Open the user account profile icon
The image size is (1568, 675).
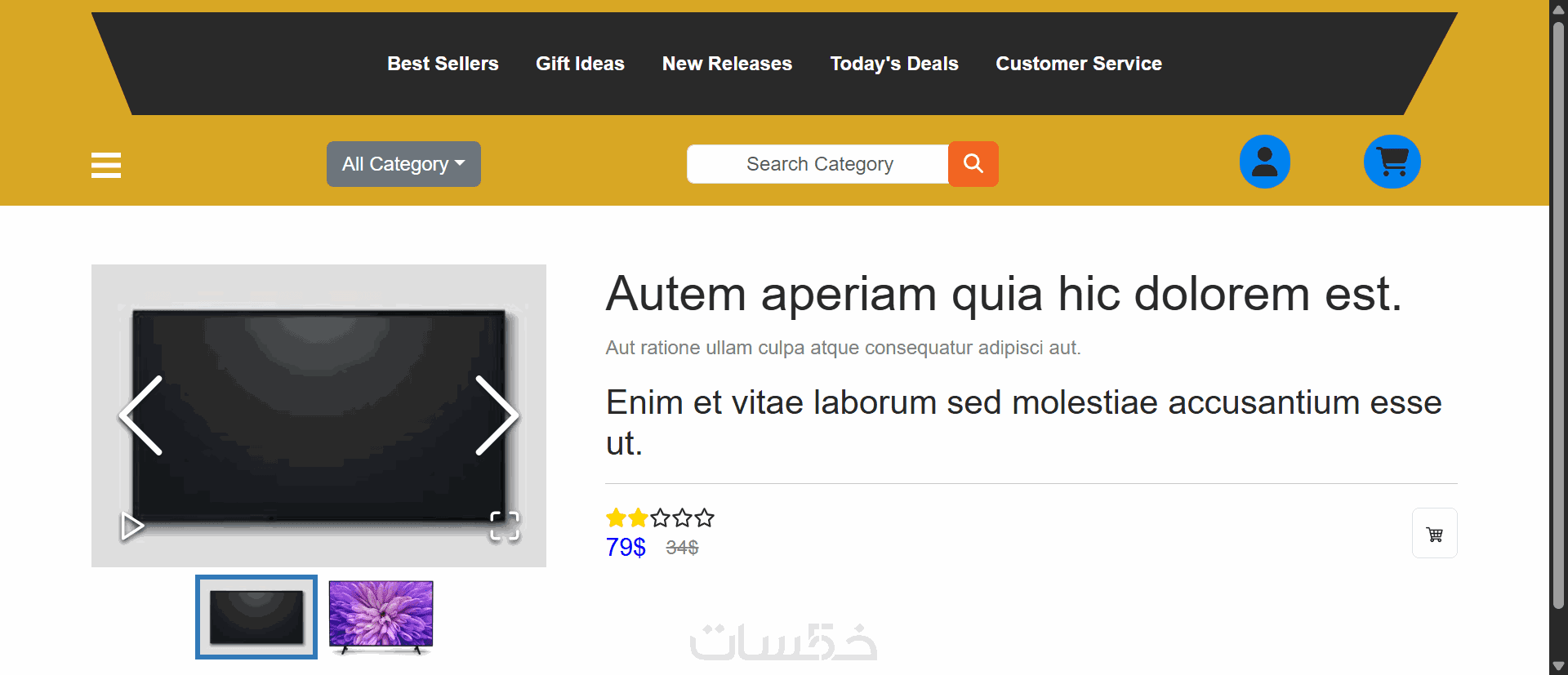(x=1264, y=162)
